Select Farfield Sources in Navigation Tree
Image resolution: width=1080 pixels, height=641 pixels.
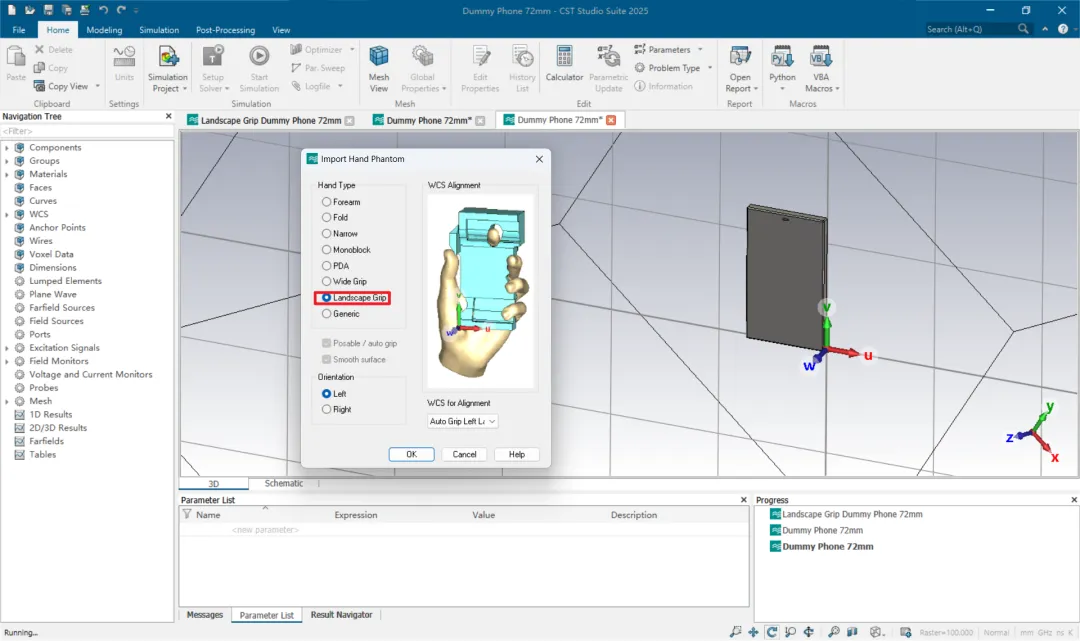[x=62, y=308]
